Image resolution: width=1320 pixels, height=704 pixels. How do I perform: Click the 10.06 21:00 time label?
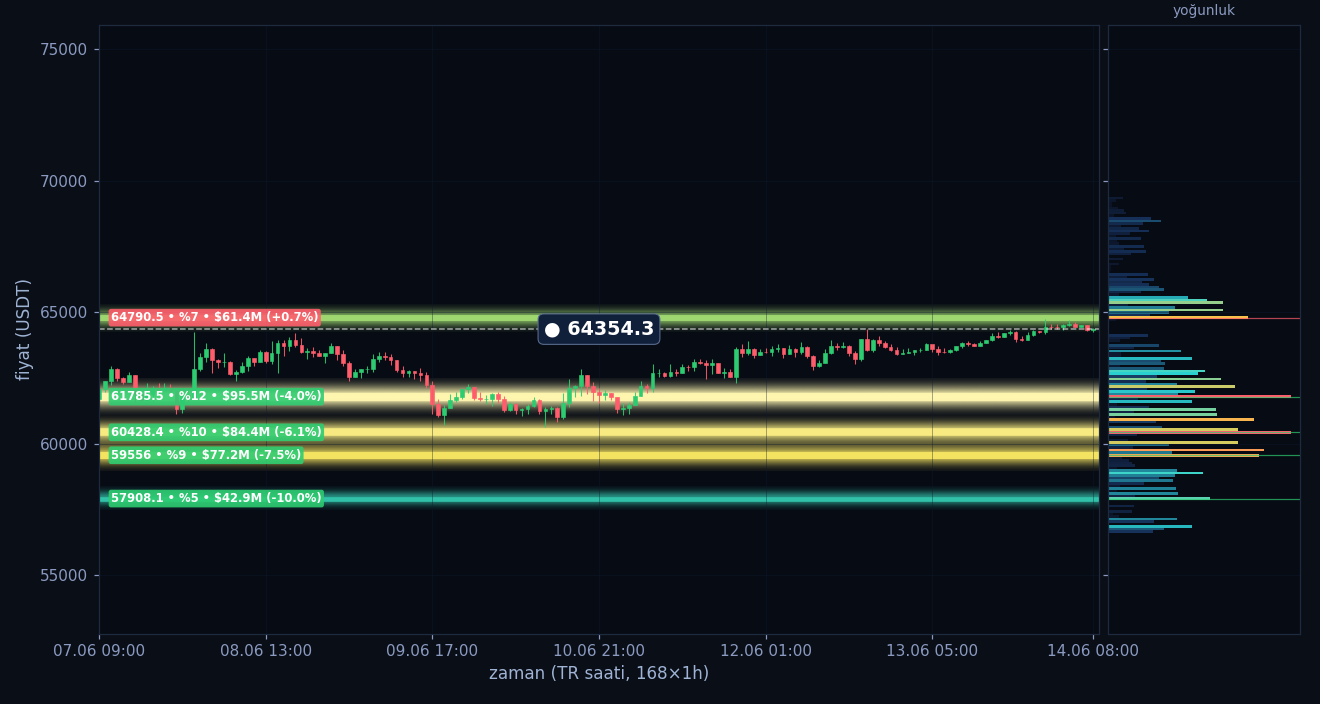(x=599, y=651)
